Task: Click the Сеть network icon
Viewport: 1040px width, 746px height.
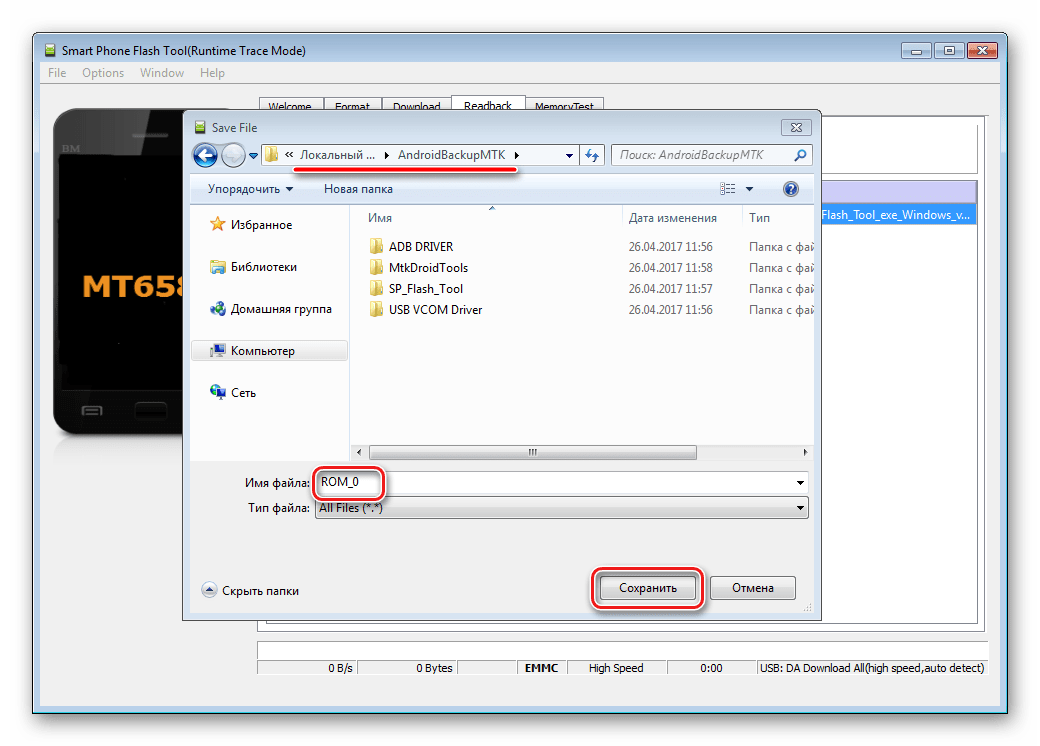Action: (x=217, y=392)
